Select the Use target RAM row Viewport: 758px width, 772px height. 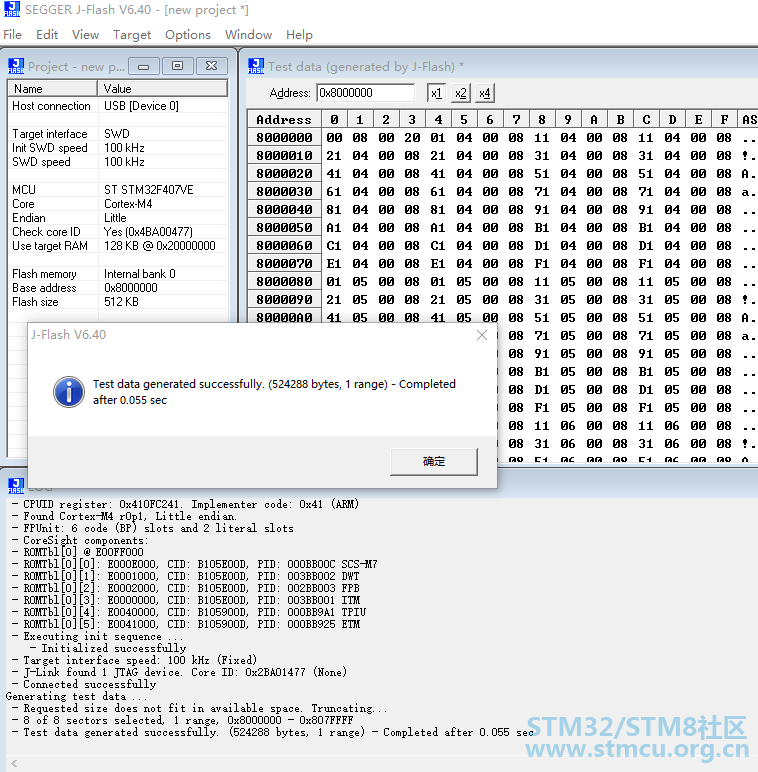click(x=118, y=246)
